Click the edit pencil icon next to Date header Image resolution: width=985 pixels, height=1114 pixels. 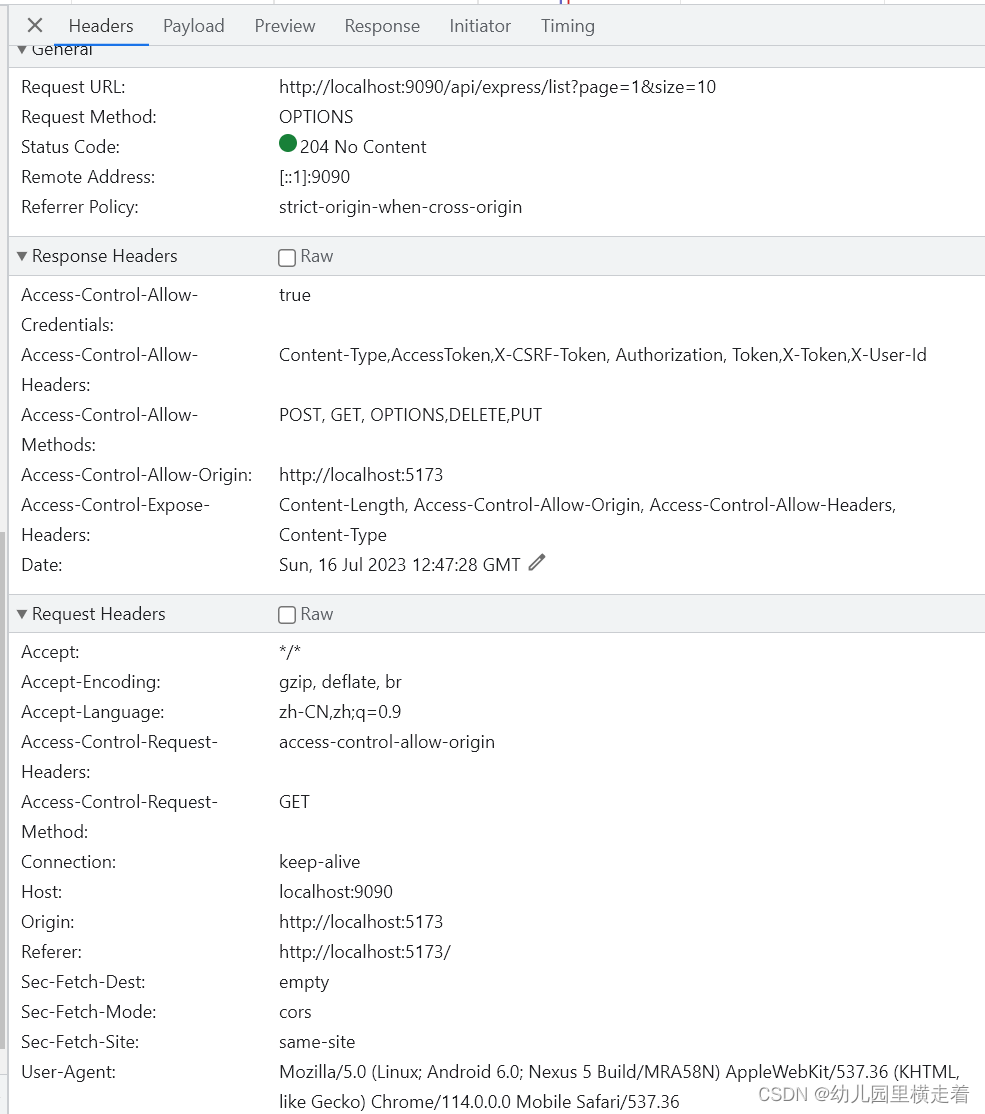(x=537, y=563)
